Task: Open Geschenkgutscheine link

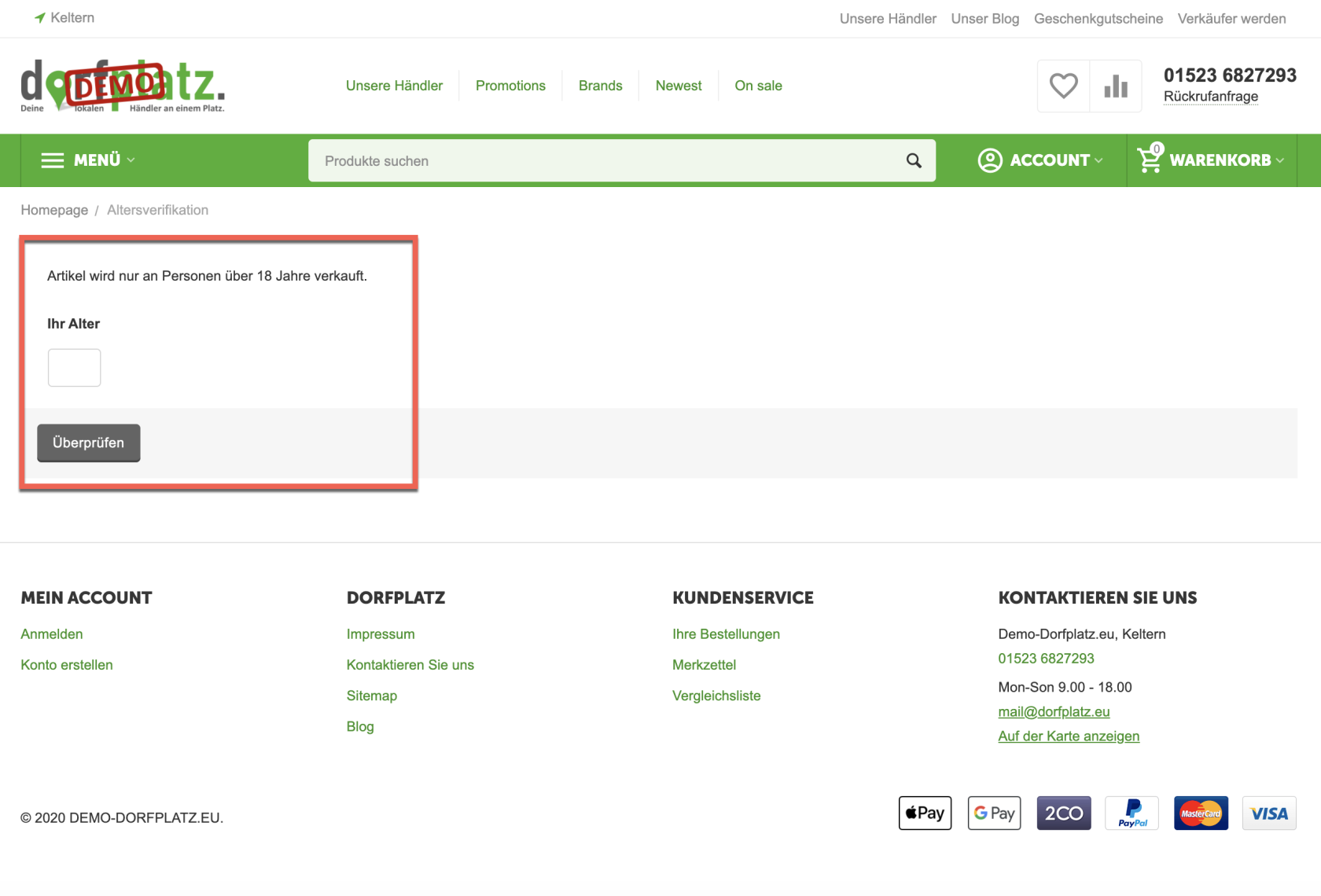Action: tap(1098, 18)
